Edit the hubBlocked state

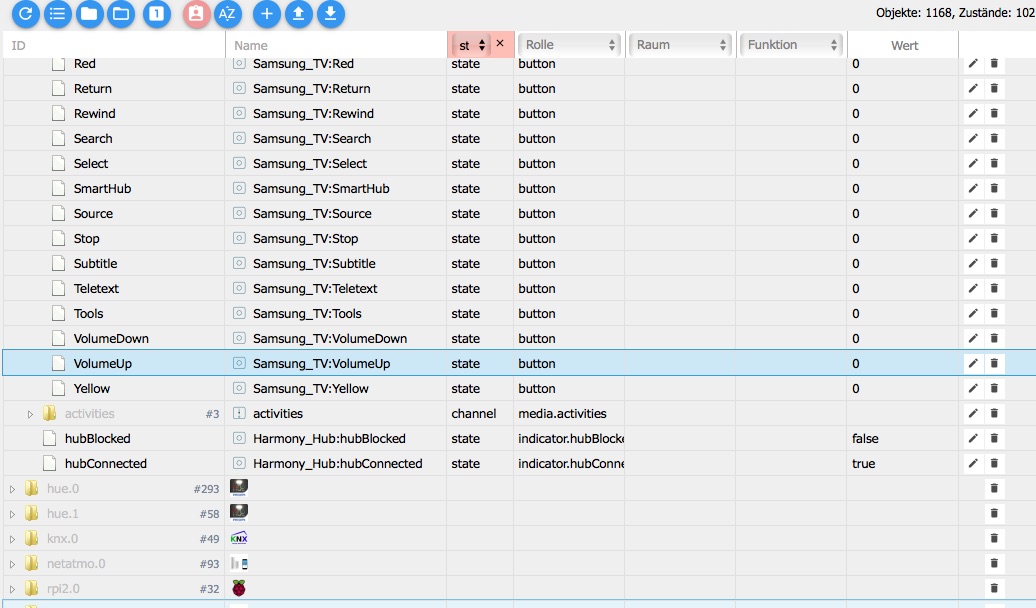[x=973, y=438]
